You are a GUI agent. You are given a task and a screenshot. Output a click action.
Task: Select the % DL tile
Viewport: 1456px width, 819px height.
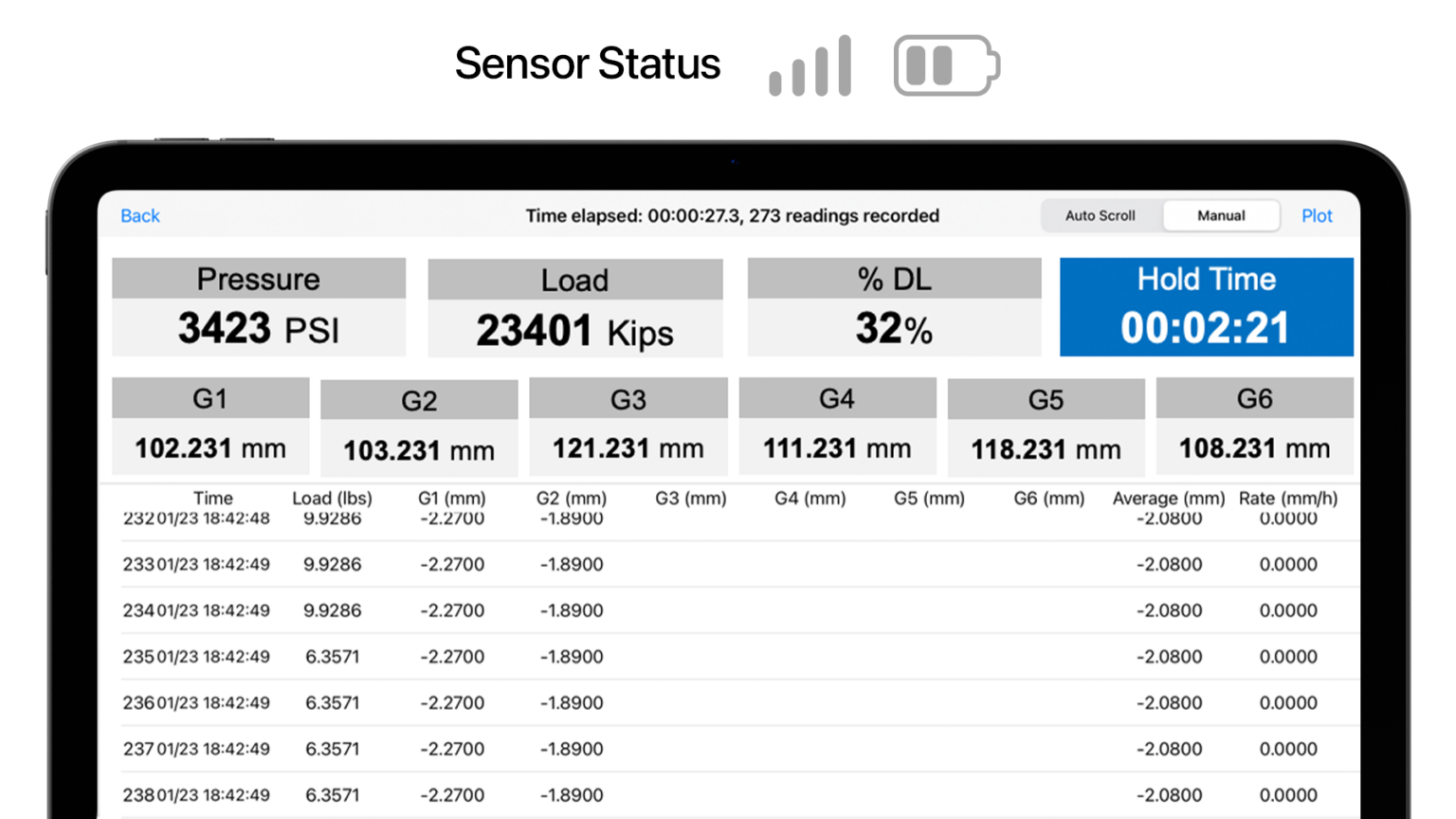point(894,307)
